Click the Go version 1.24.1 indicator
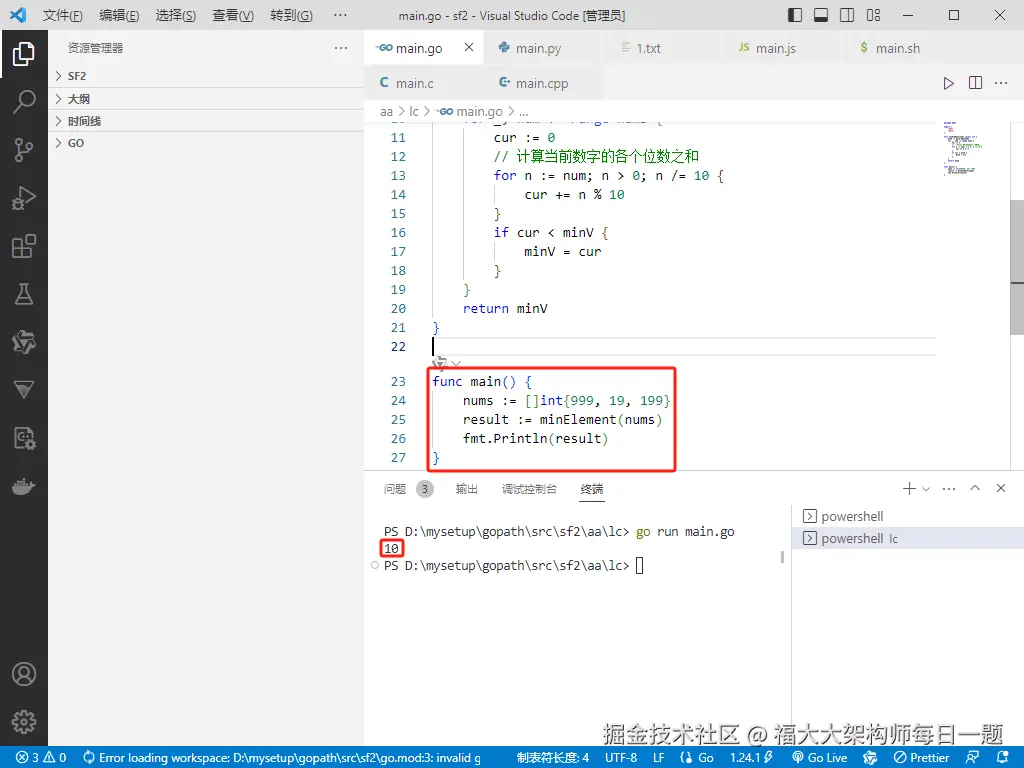The image size is (1024, 768). pyautogui.click(x=750, y=758)
